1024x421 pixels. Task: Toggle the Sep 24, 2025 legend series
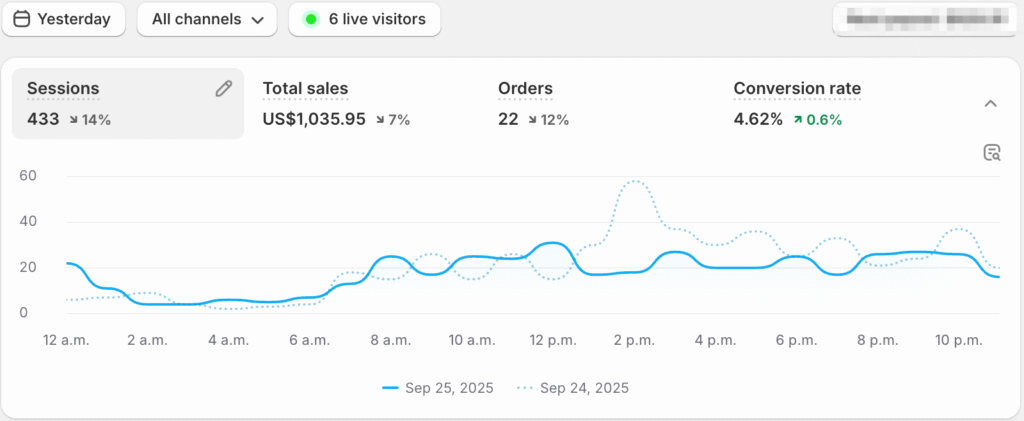point(573,388)
